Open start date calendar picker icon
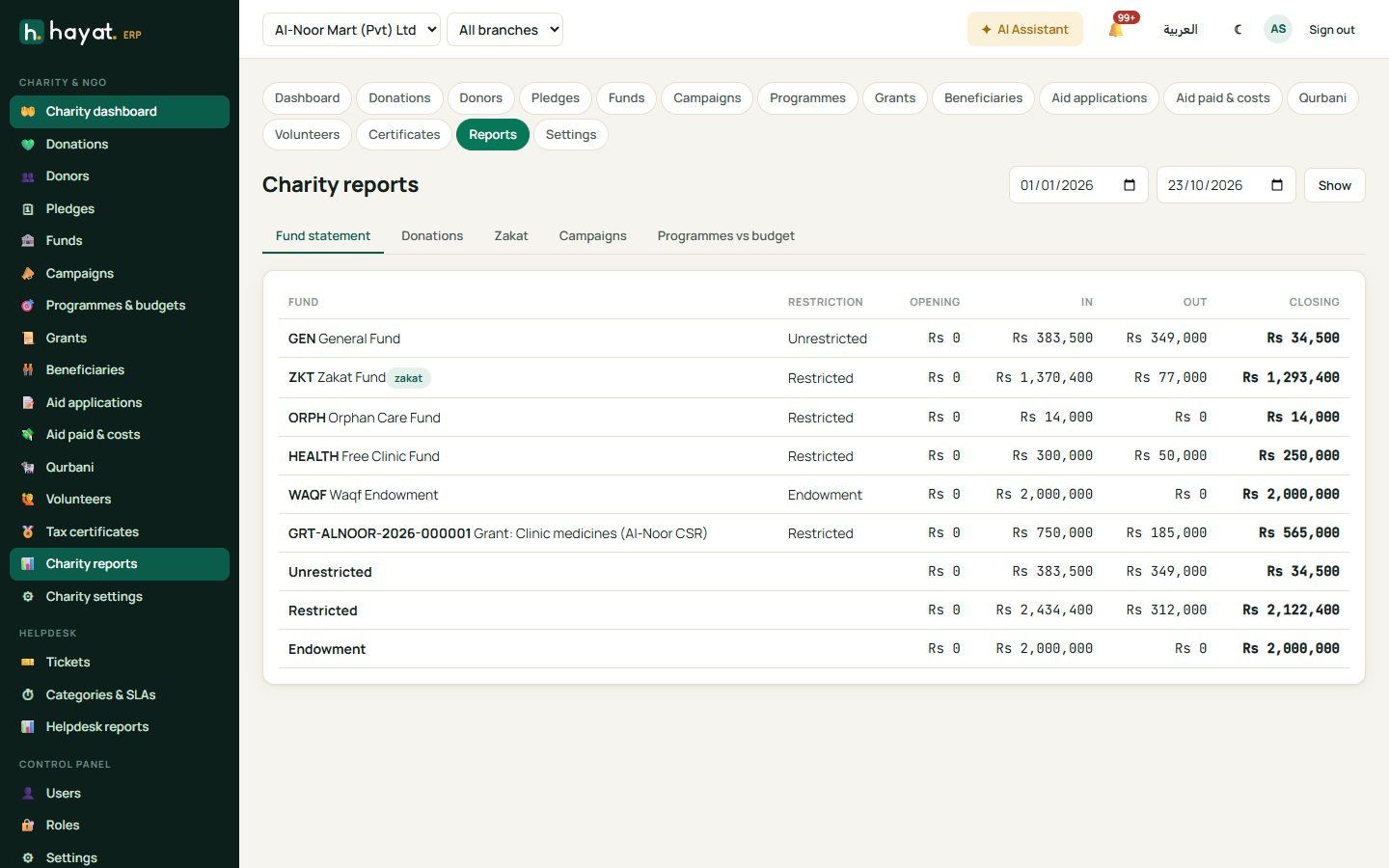The height and width of the screenshot is (868, 1389). 1130,185
